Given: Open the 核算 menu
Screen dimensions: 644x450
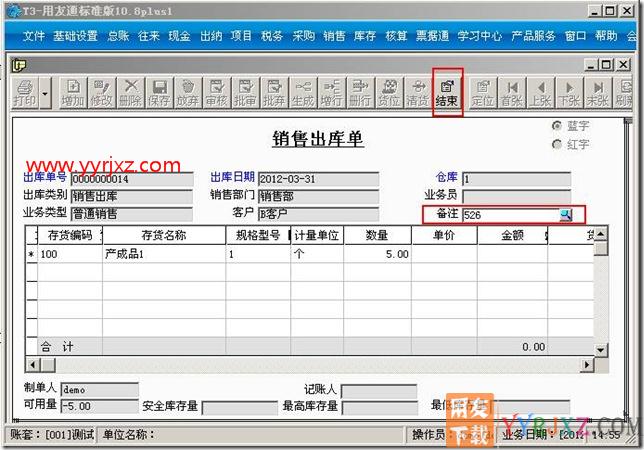Looking at the screenshot, I should pos(396,36).
